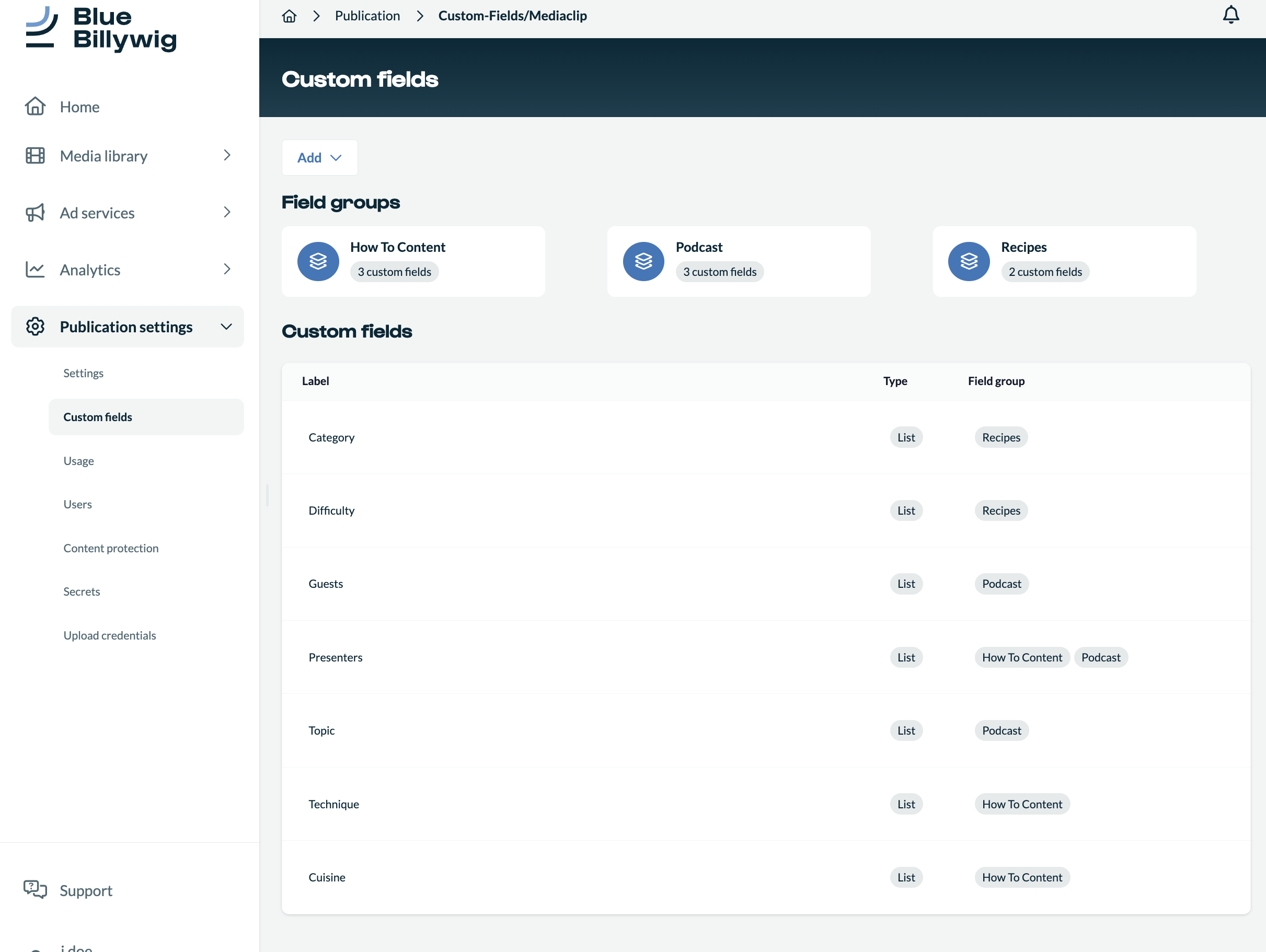Click the breadcrumb home icon
1266x952 pixels.
click(289, 16)
